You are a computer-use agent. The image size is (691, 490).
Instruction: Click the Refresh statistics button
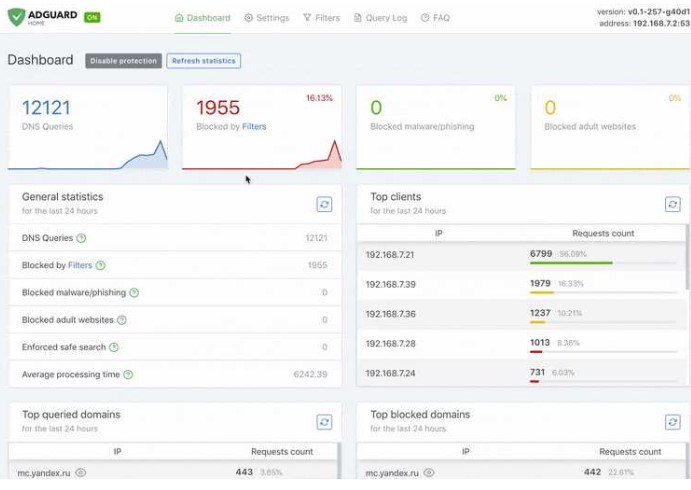(204, 61)
